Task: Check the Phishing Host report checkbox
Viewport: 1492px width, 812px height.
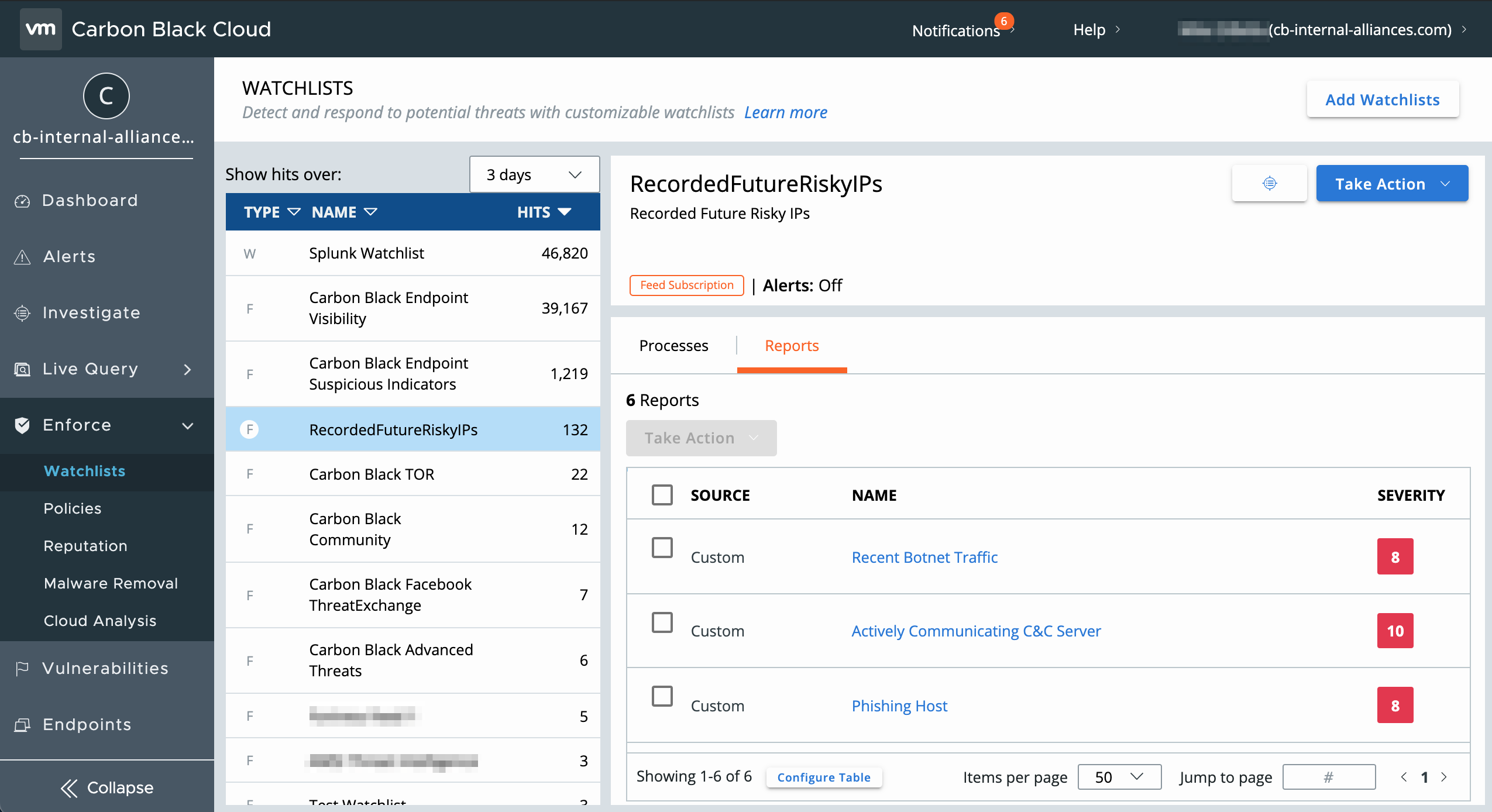Action: point(662,697)
